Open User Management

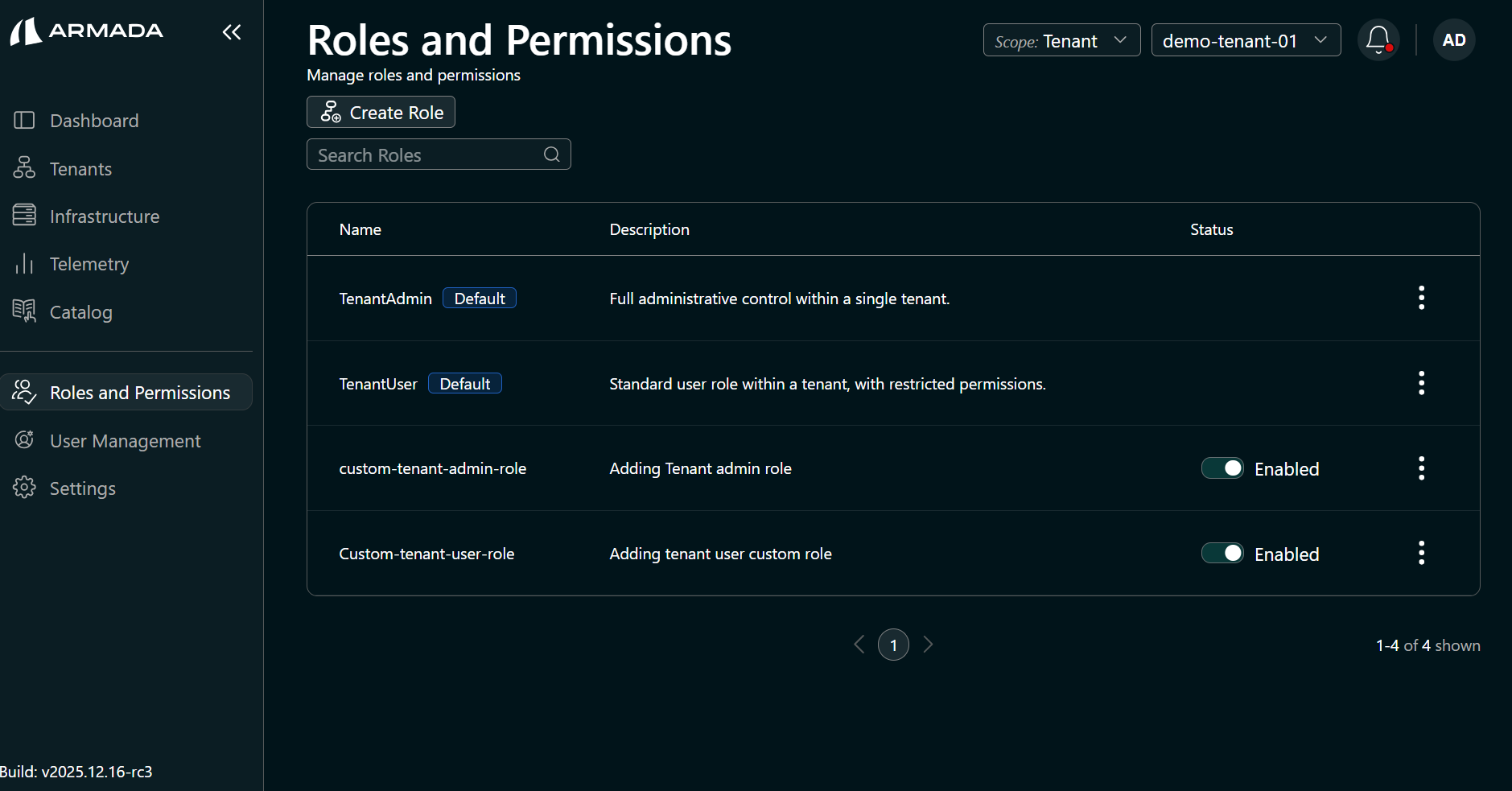125,440
